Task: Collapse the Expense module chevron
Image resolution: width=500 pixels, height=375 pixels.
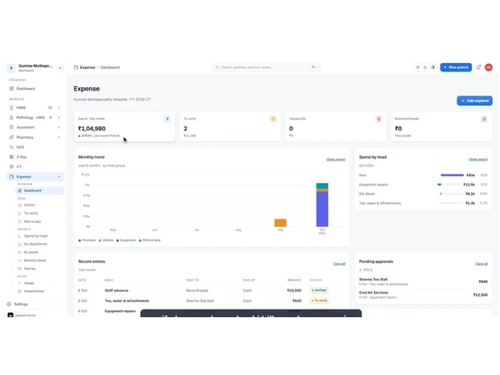Action: (x=59, y=177)
